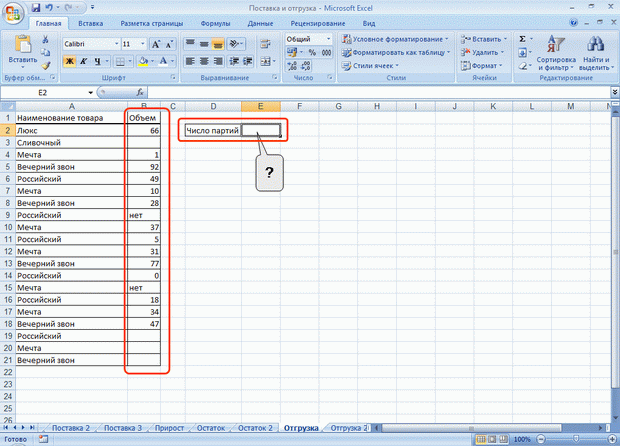Open Стили ячеек dropdown
620x446 pixels.
tap(370, 66)
